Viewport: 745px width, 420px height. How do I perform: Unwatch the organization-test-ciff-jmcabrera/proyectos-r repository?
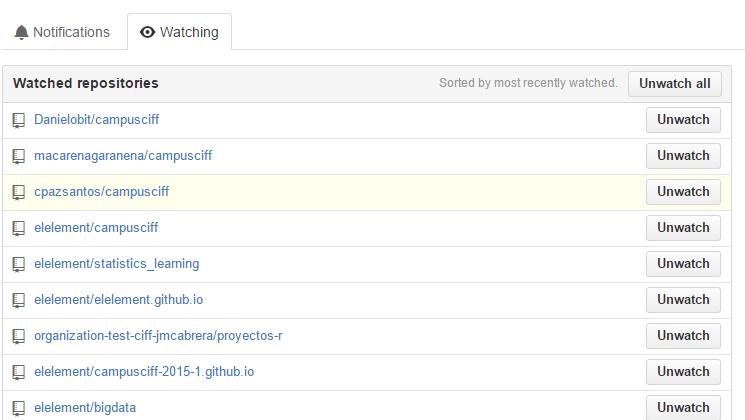tap(683, 336)
